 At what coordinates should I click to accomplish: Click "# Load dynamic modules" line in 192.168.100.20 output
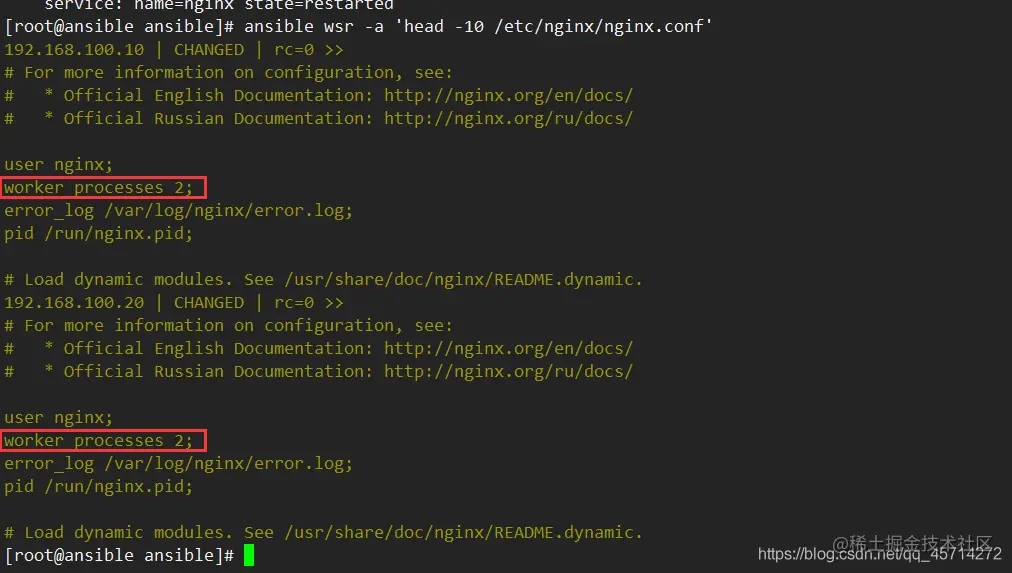click(323, 532)
